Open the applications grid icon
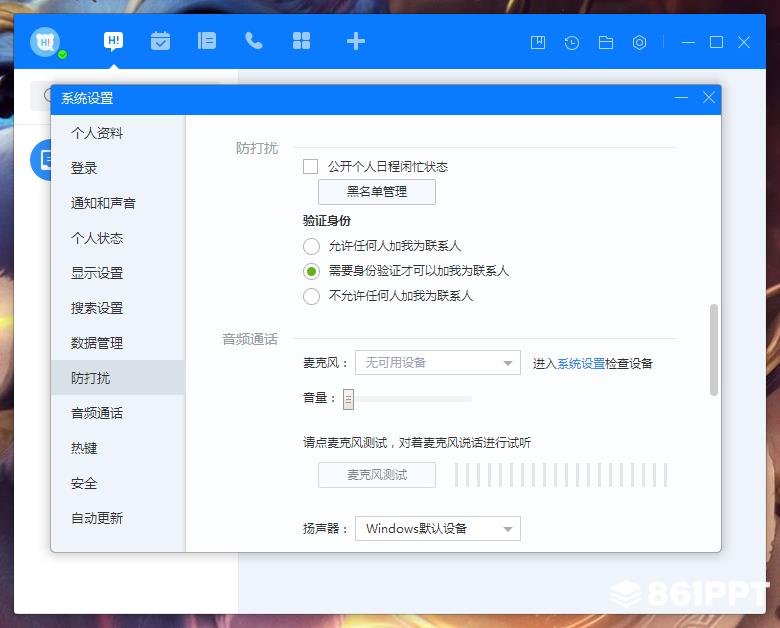The width and height of the screenshot is (780, 628). (x=301, y=41)
